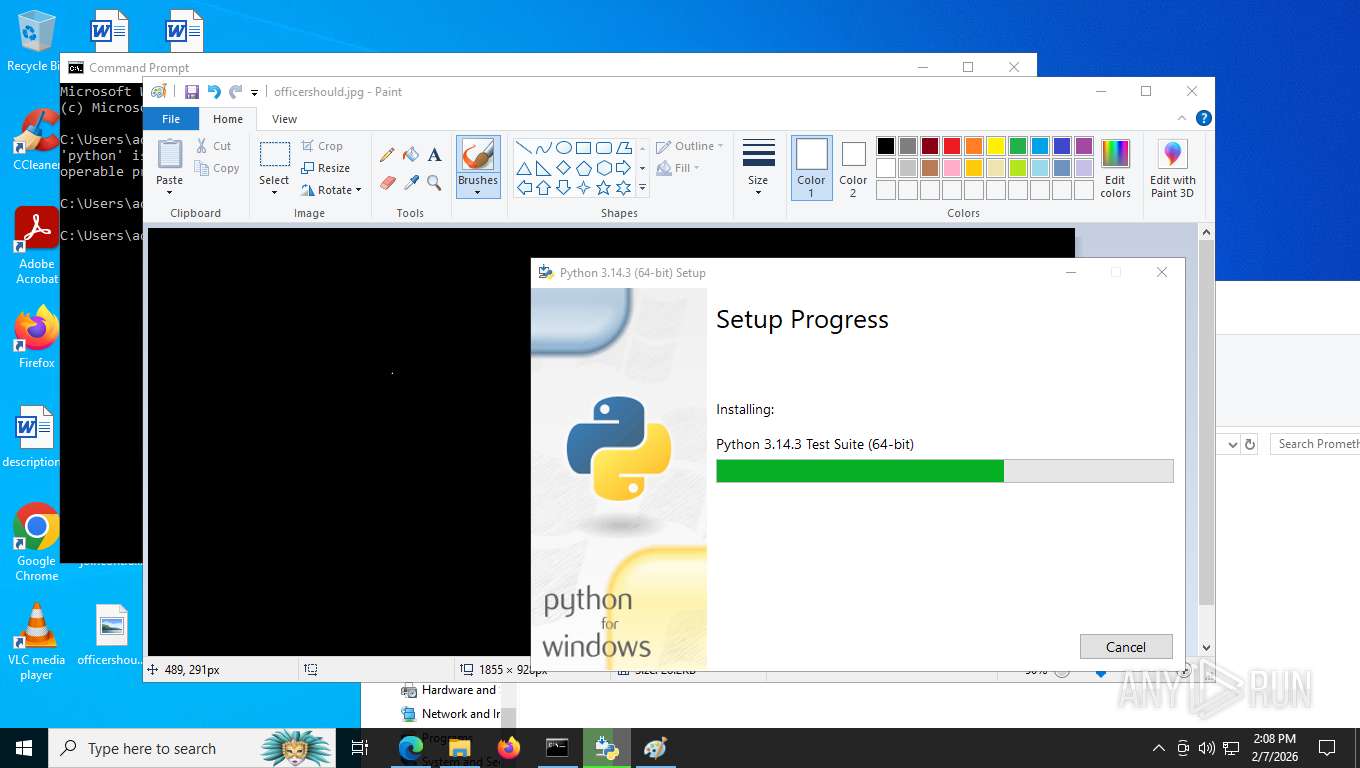Open the File menu in Paint
Screen dimensions: 1360x768
tap(171, 119)
